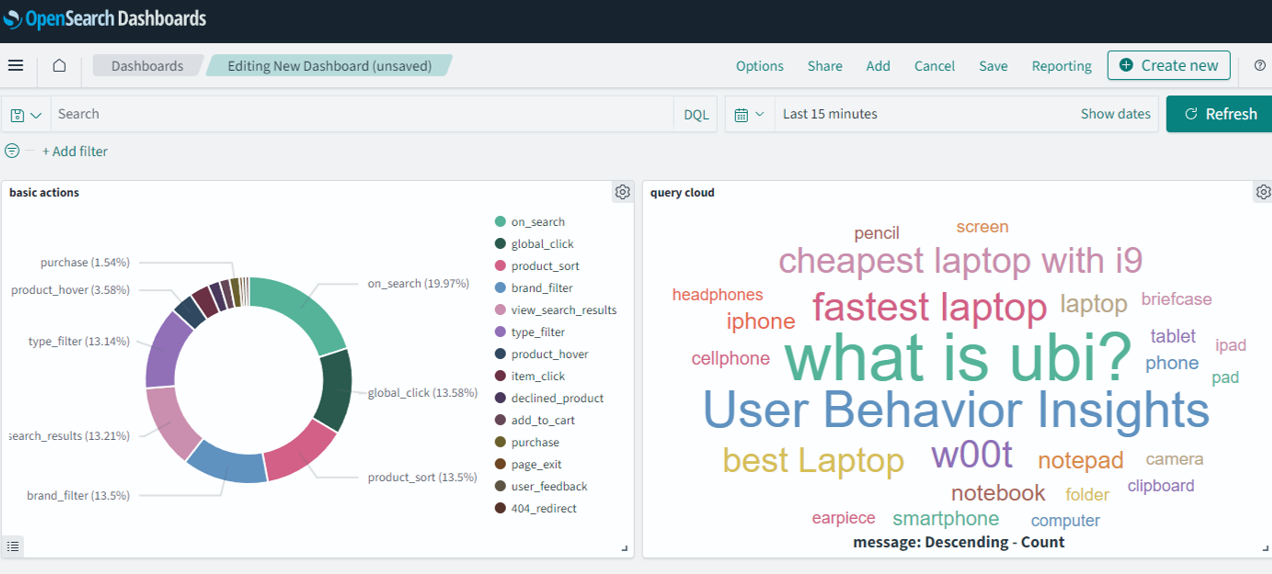Viewport: 1272px width, 574px height.
Task: Go to the Home icon
Action: tap(59, 66)
